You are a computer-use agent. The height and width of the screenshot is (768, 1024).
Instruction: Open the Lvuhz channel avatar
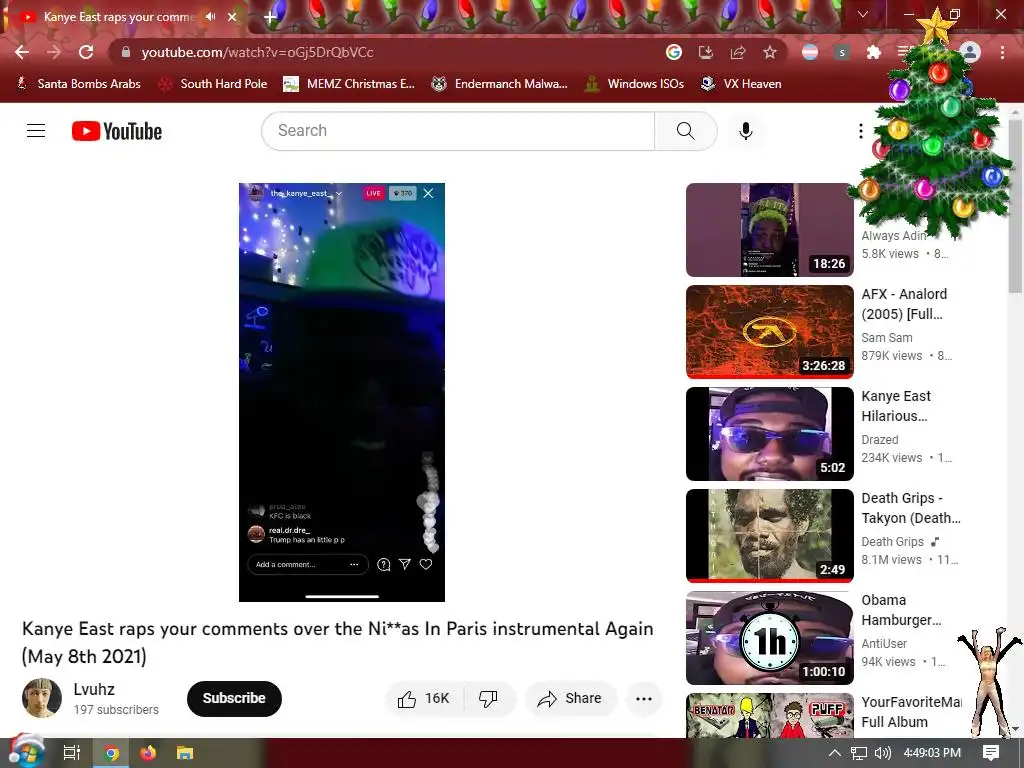[42, 698]
